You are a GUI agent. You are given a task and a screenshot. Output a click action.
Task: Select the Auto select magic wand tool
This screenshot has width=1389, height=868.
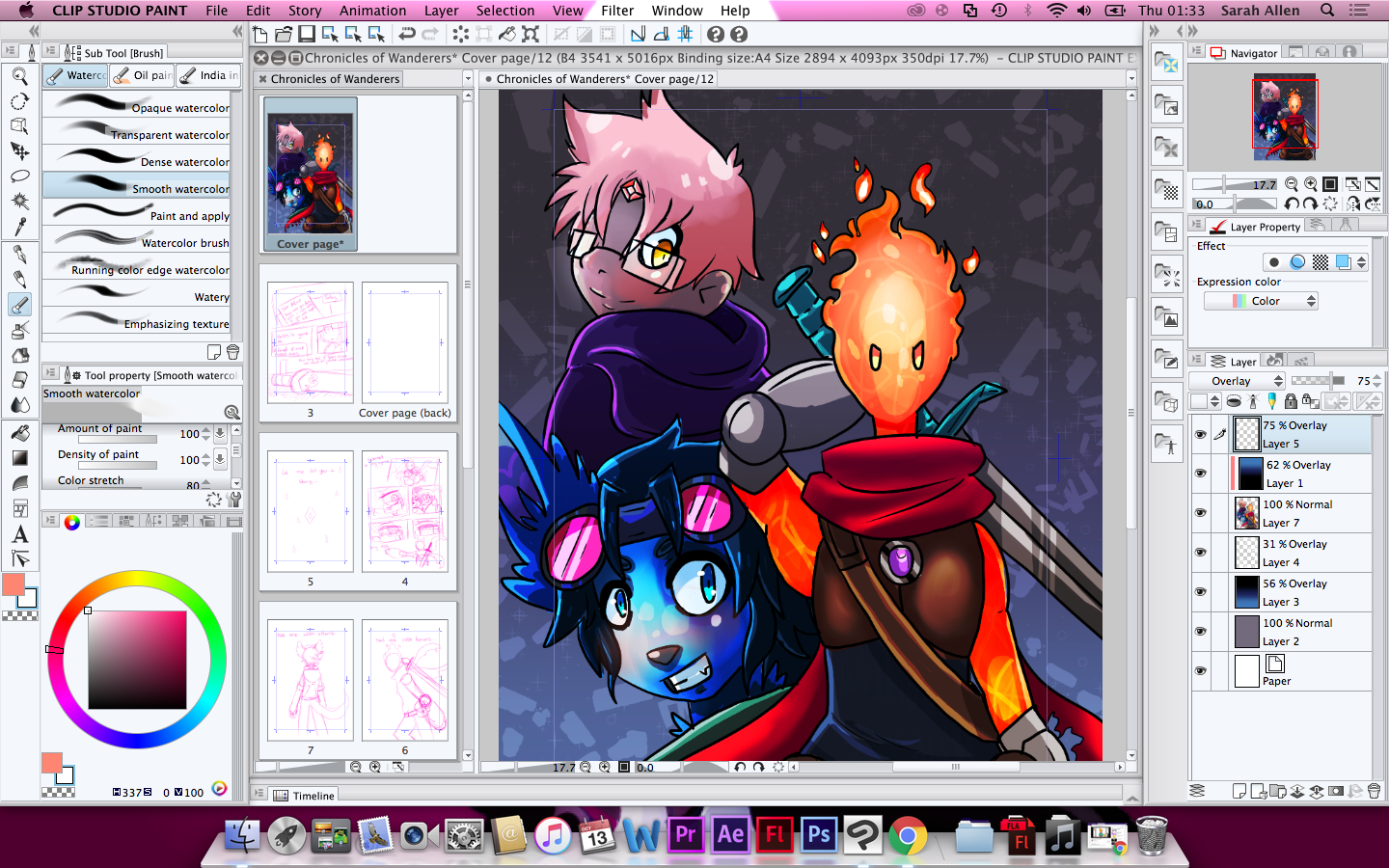pos(19,202)
